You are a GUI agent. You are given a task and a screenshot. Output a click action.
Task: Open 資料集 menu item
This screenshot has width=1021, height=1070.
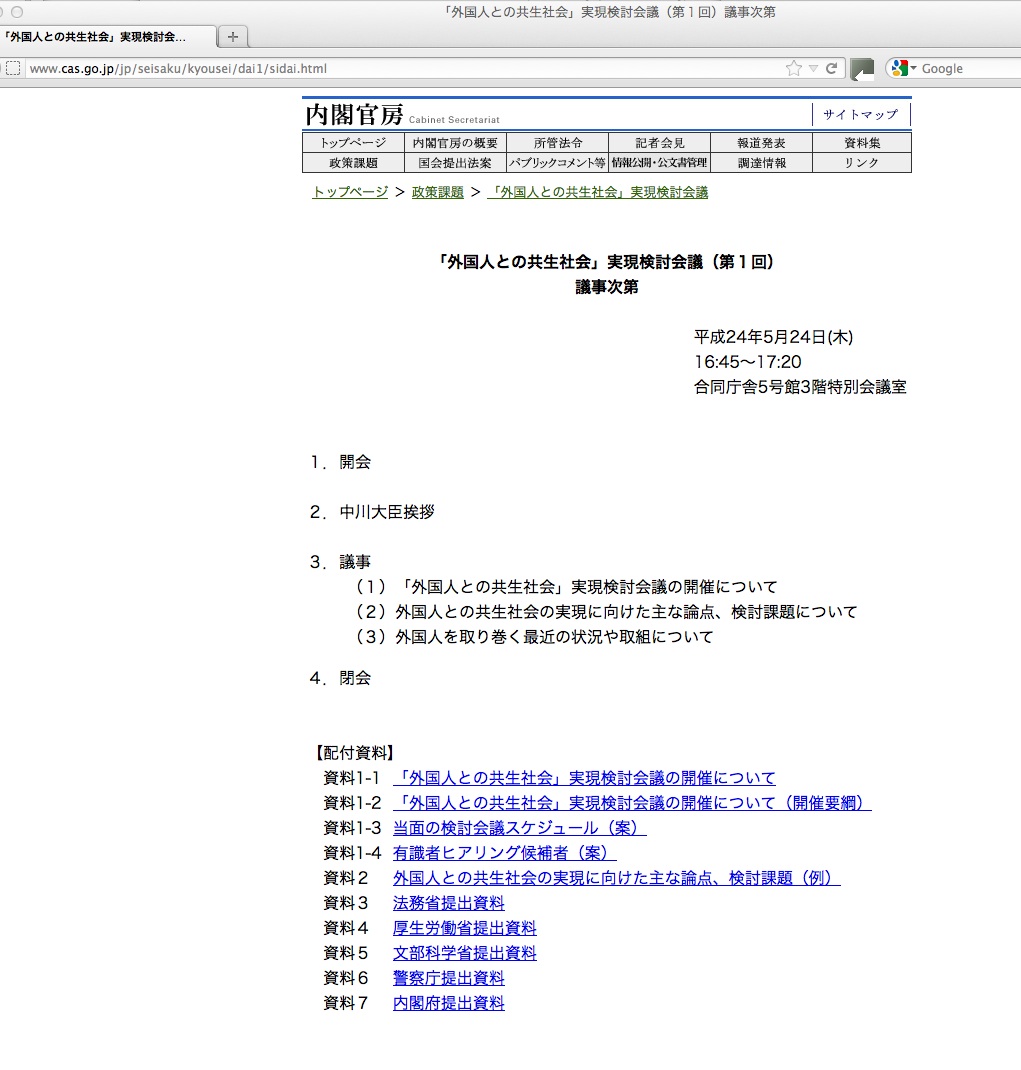pos(862,143)
